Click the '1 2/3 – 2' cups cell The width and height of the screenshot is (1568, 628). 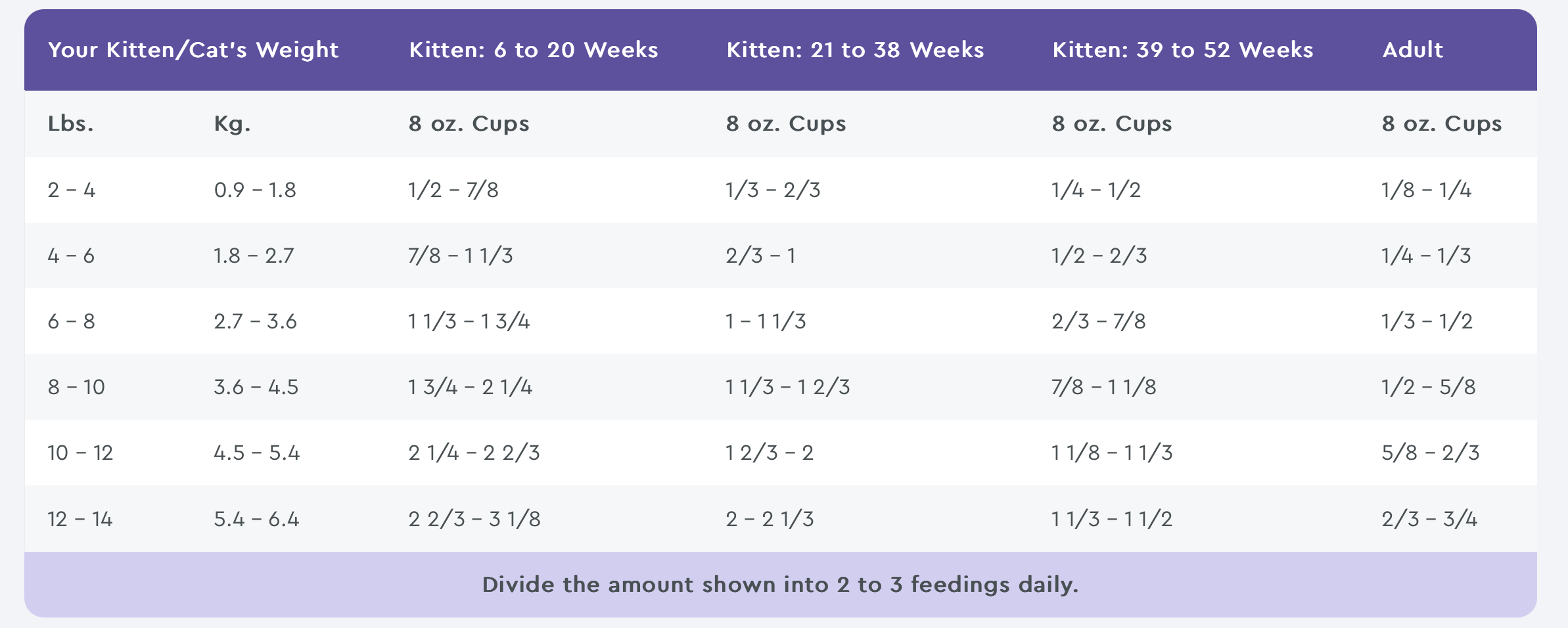[770, 453]
